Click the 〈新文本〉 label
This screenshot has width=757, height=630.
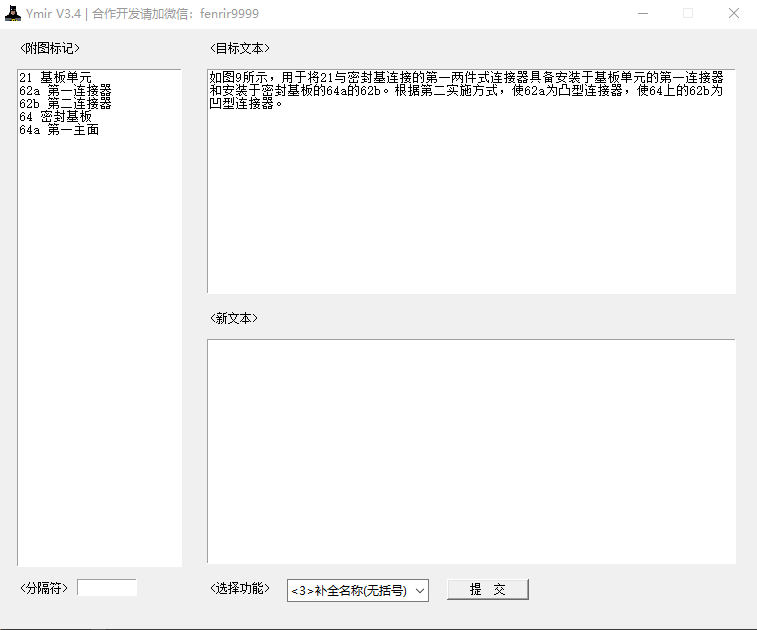point(233,318)
